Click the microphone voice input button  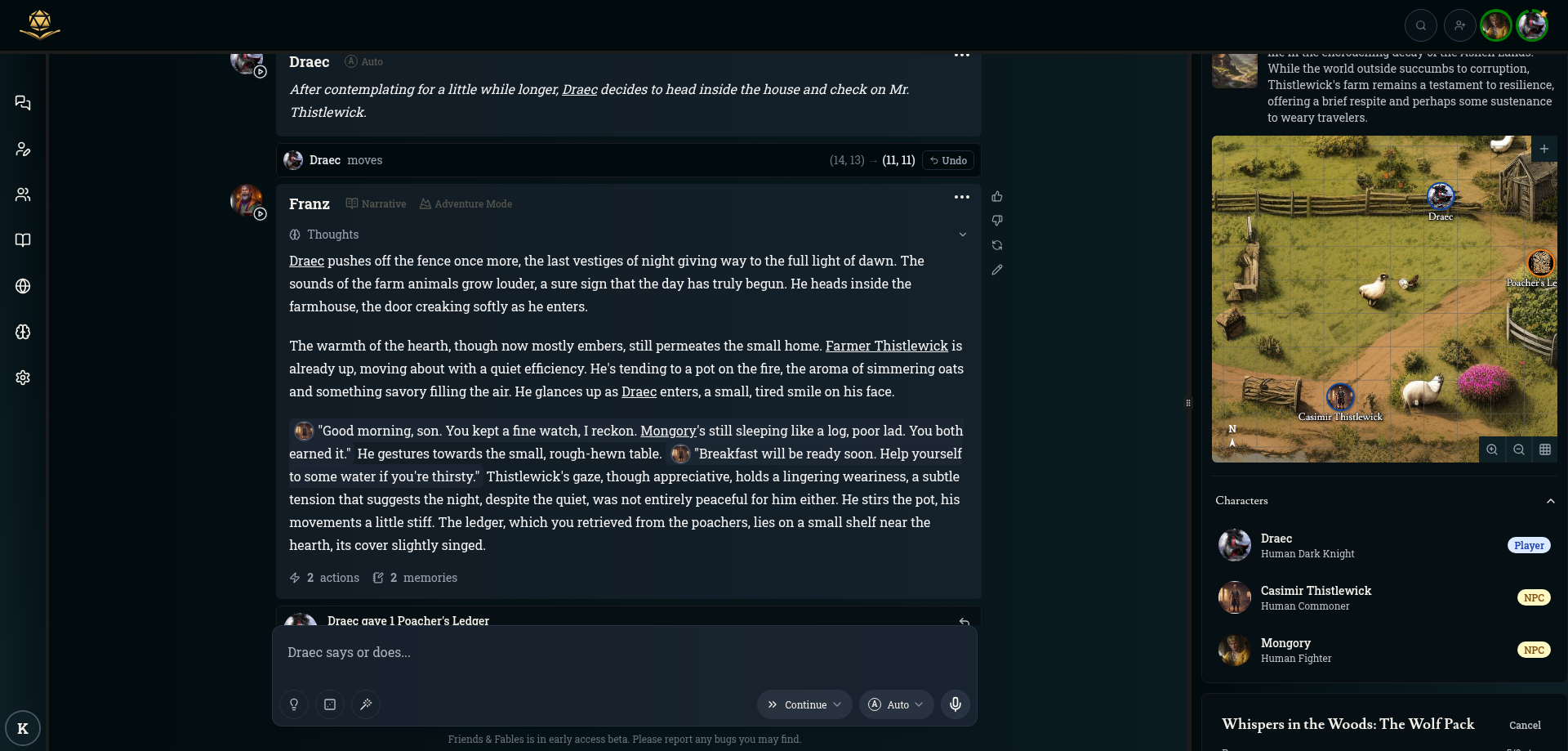pos(955,704)
